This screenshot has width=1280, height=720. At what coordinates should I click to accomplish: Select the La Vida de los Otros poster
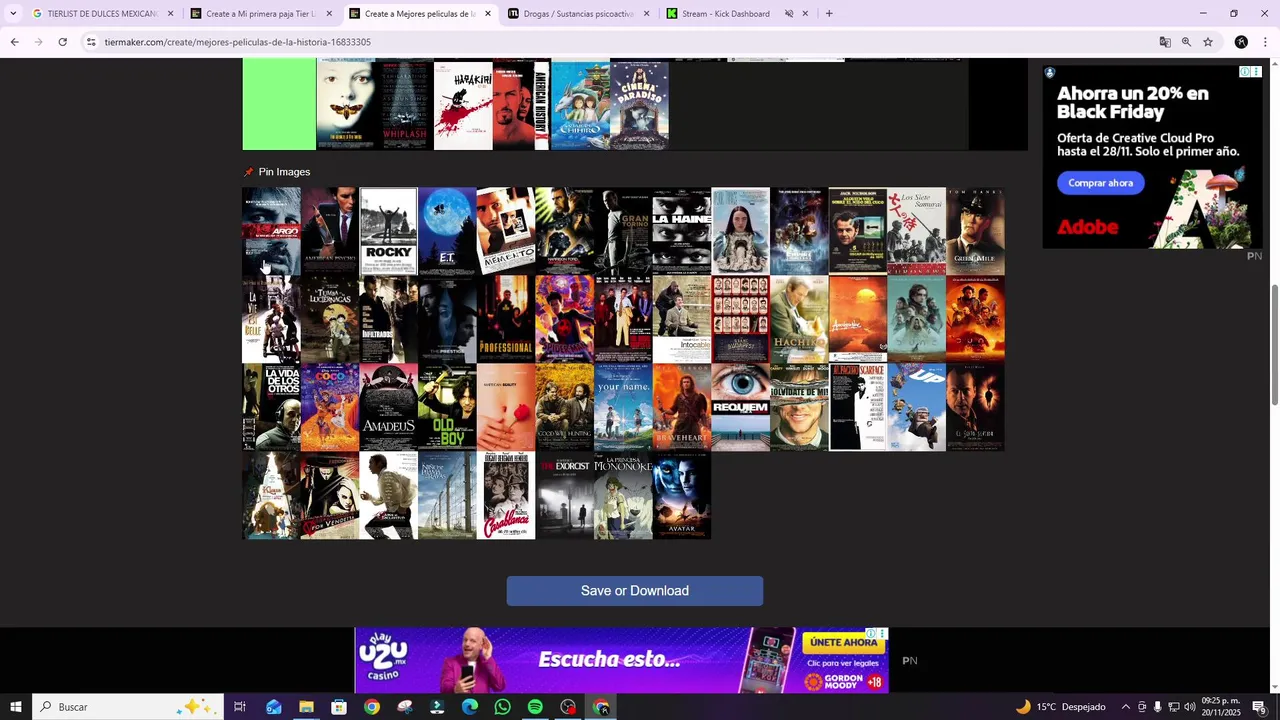tap(271, 407)
